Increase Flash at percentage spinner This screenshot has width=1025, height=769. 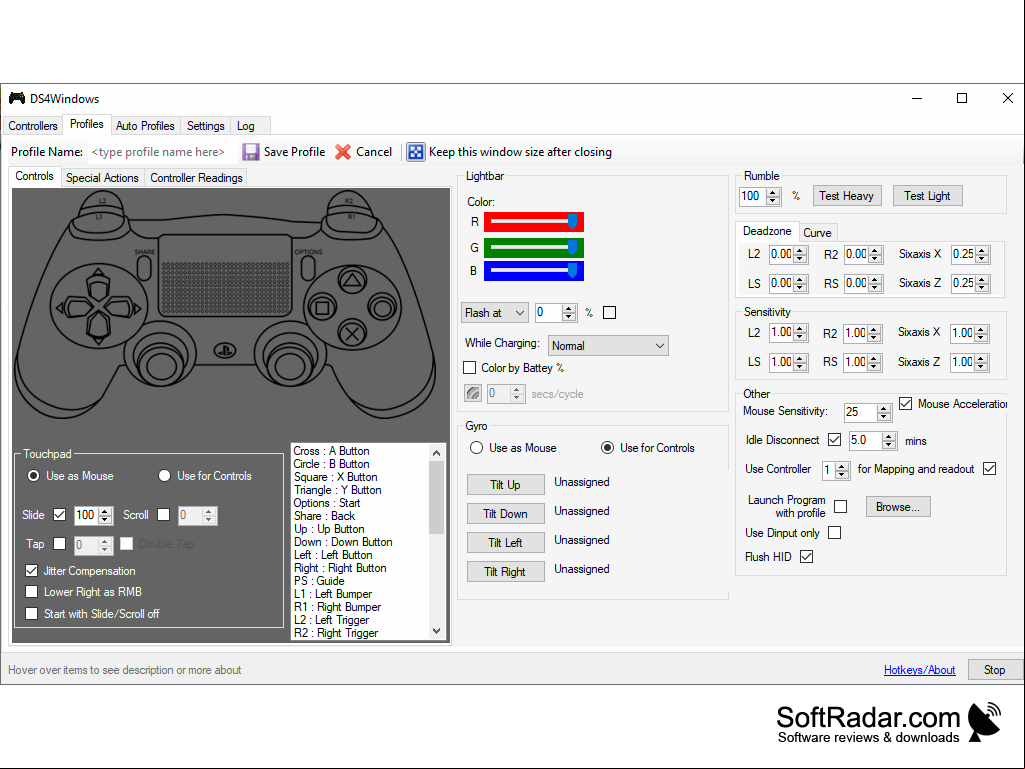tap(569, 309)
